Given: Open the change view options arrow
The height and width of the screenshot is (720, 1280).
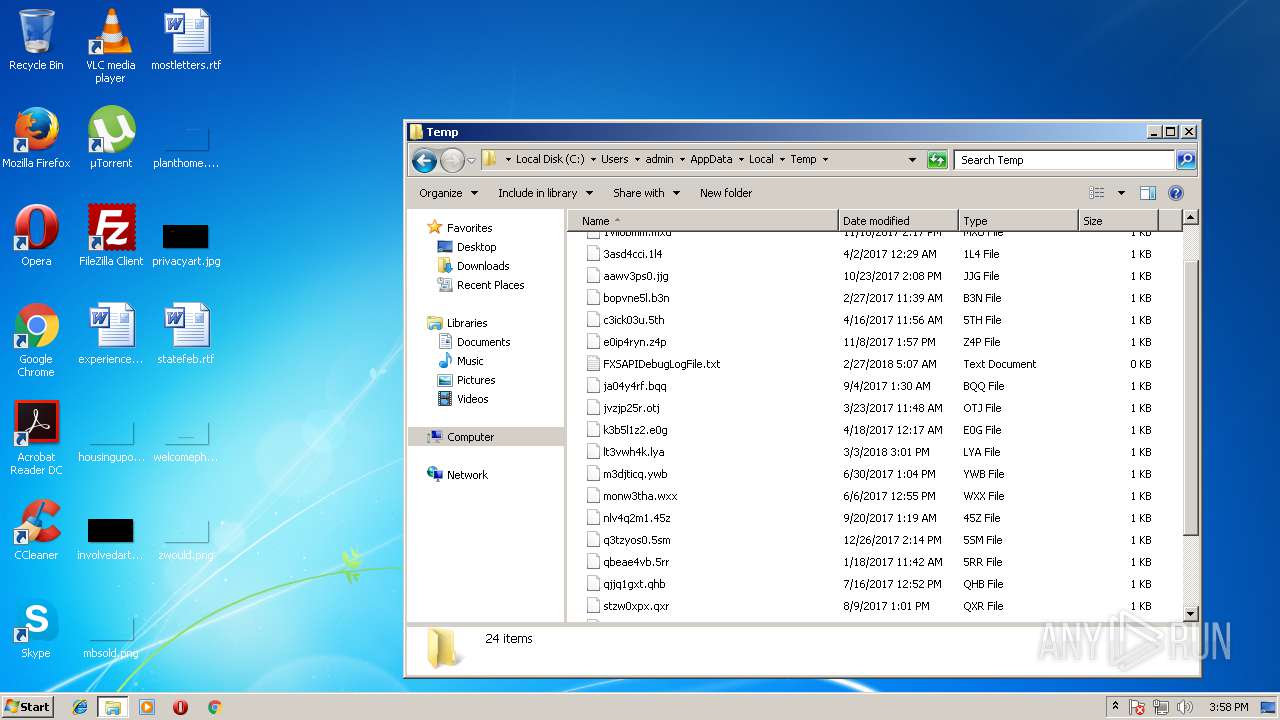Looking at the screenshot, I should (x=1121, y=193).
